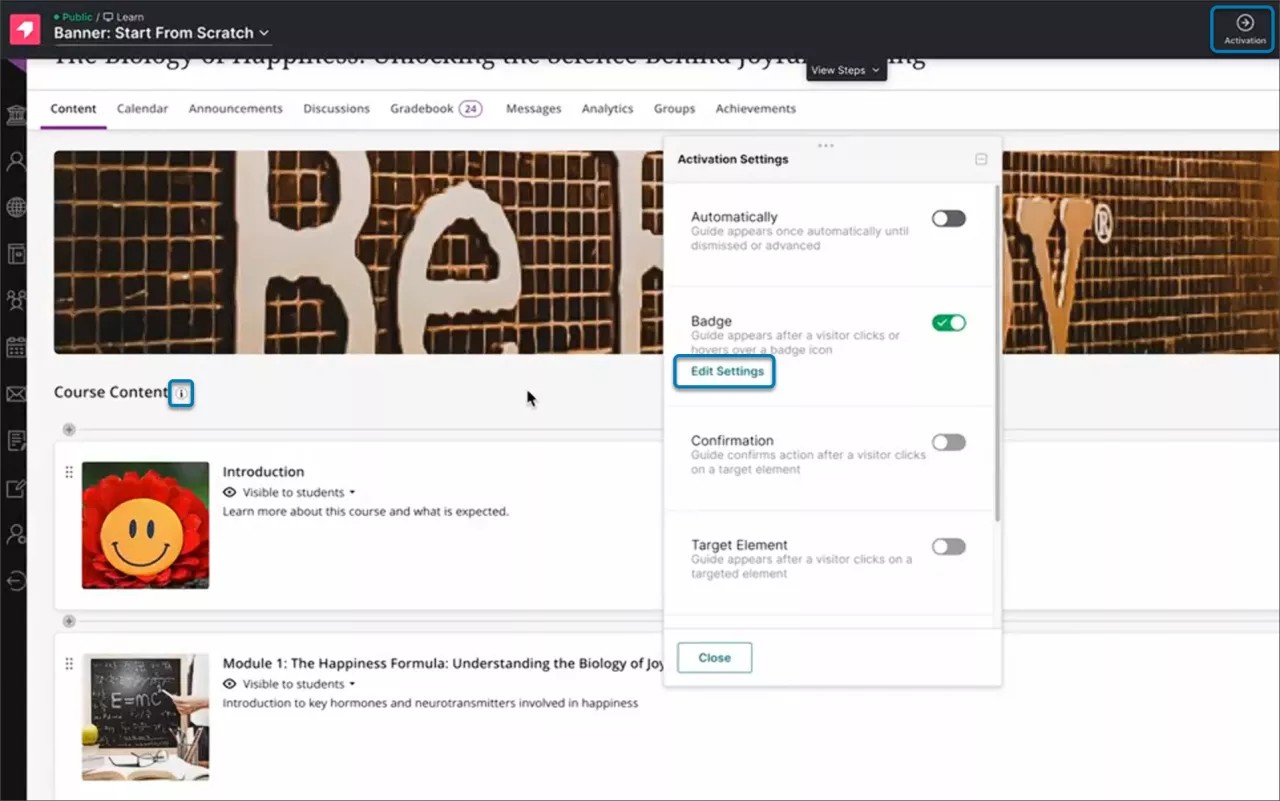Open the Institution page icon in sidebar
Screen dimensions: 1280x801
coord(17,114)
